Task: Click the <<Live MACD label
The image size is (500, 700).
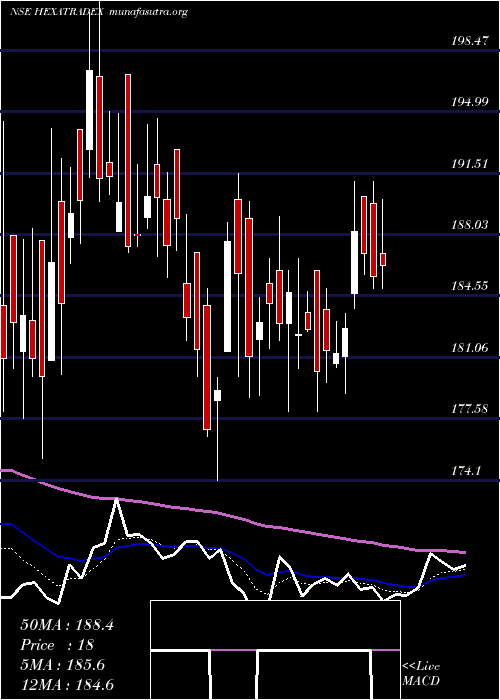Action: click(x=421, y=674)
